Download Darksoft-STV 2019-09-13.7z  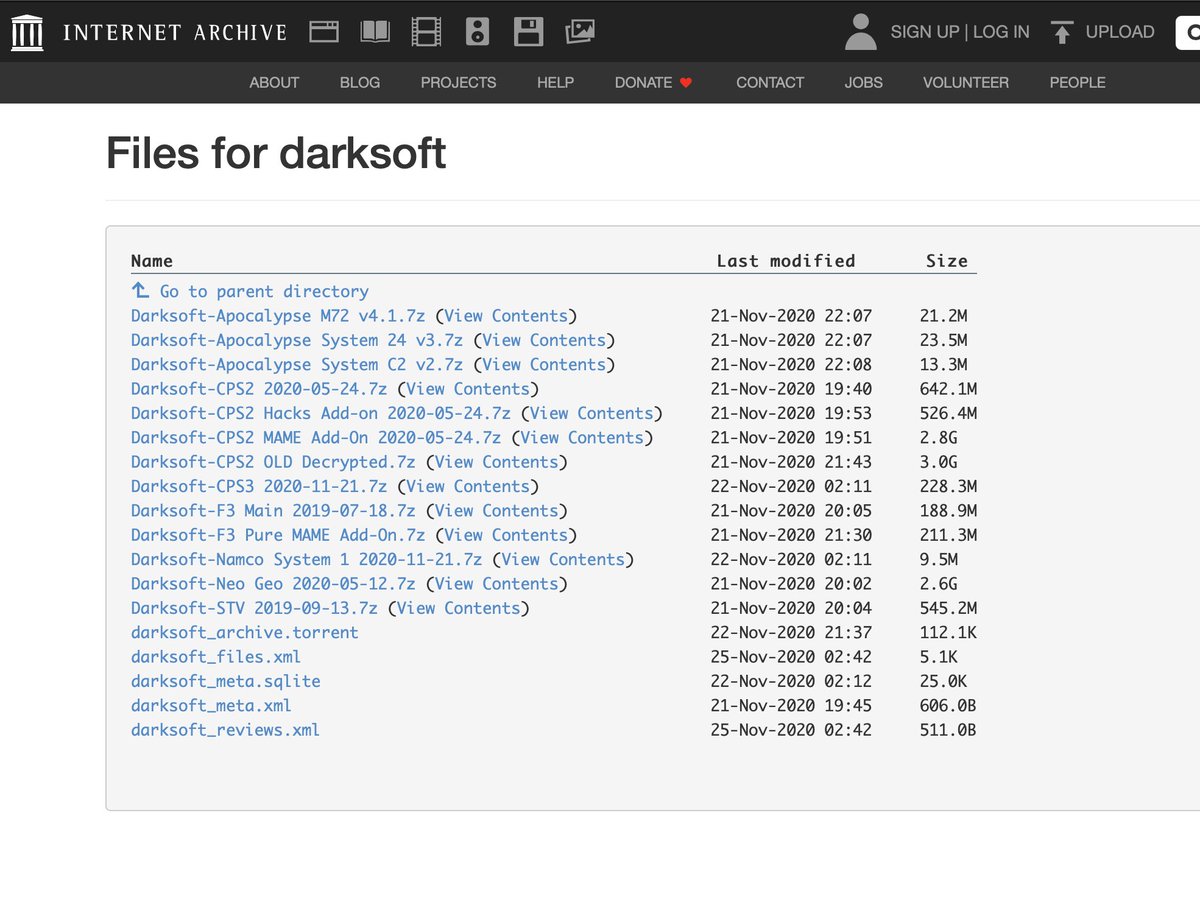tap(254, 608)
